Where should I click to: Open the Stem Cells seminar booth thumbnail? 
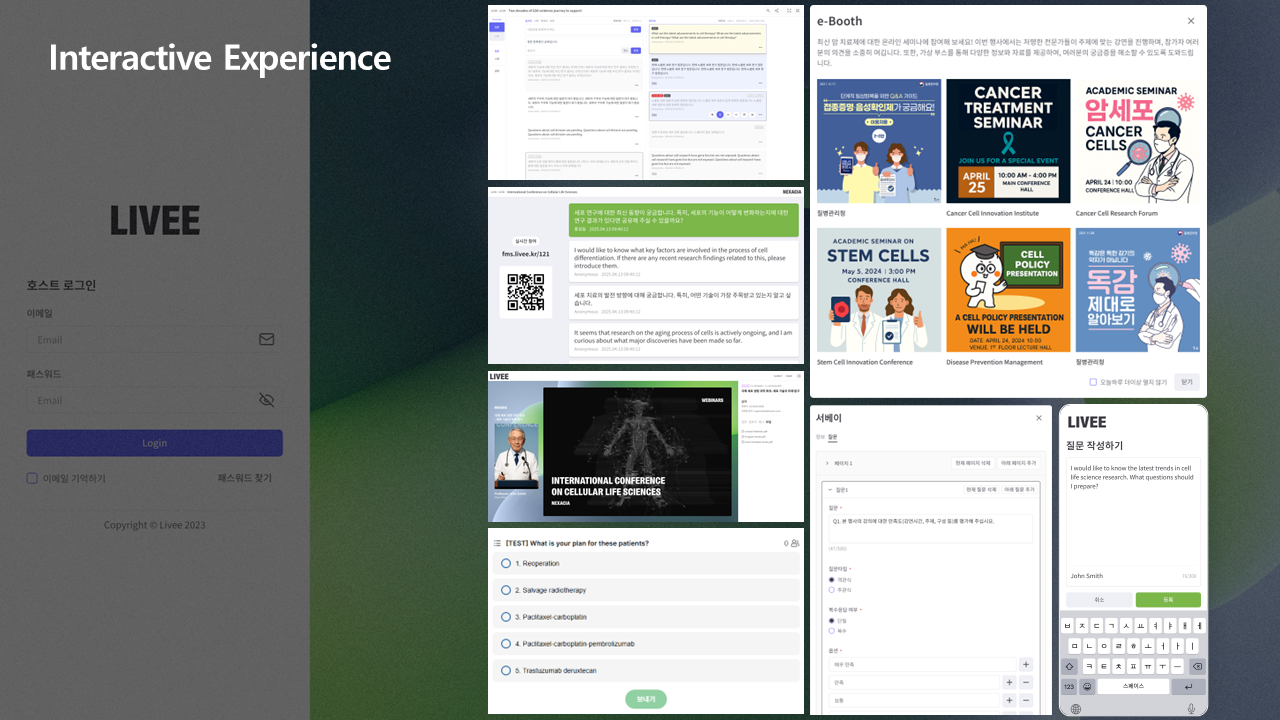[879, 290]
